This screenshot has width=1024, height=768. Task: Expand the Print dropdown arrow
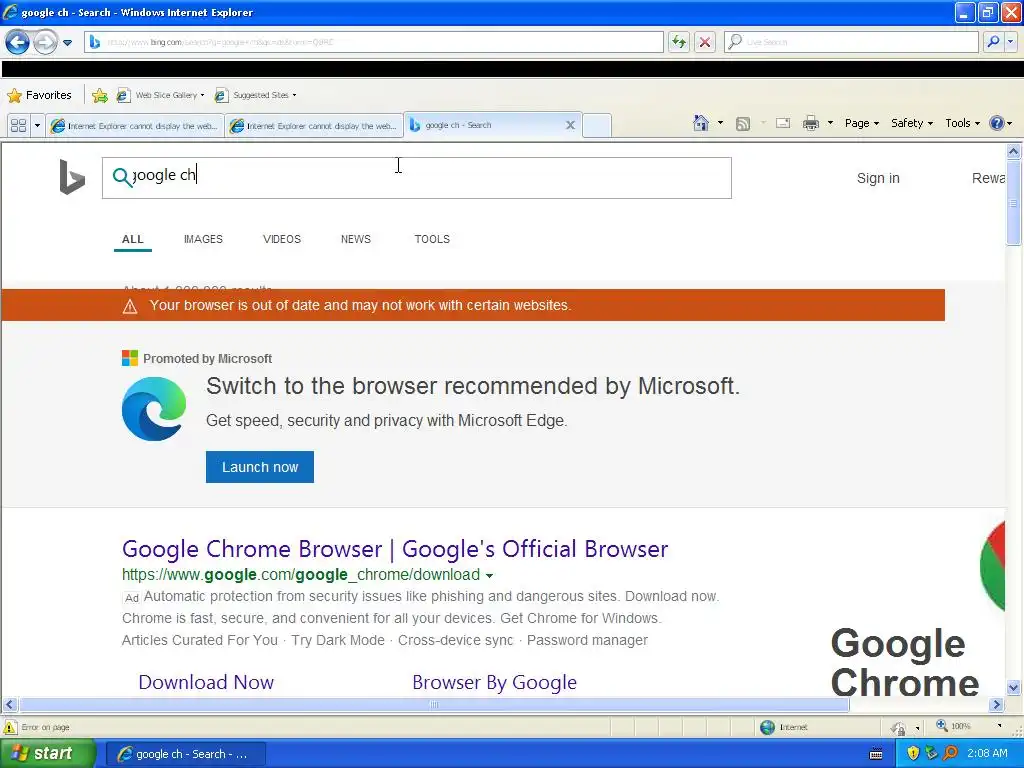click(830, 123)
